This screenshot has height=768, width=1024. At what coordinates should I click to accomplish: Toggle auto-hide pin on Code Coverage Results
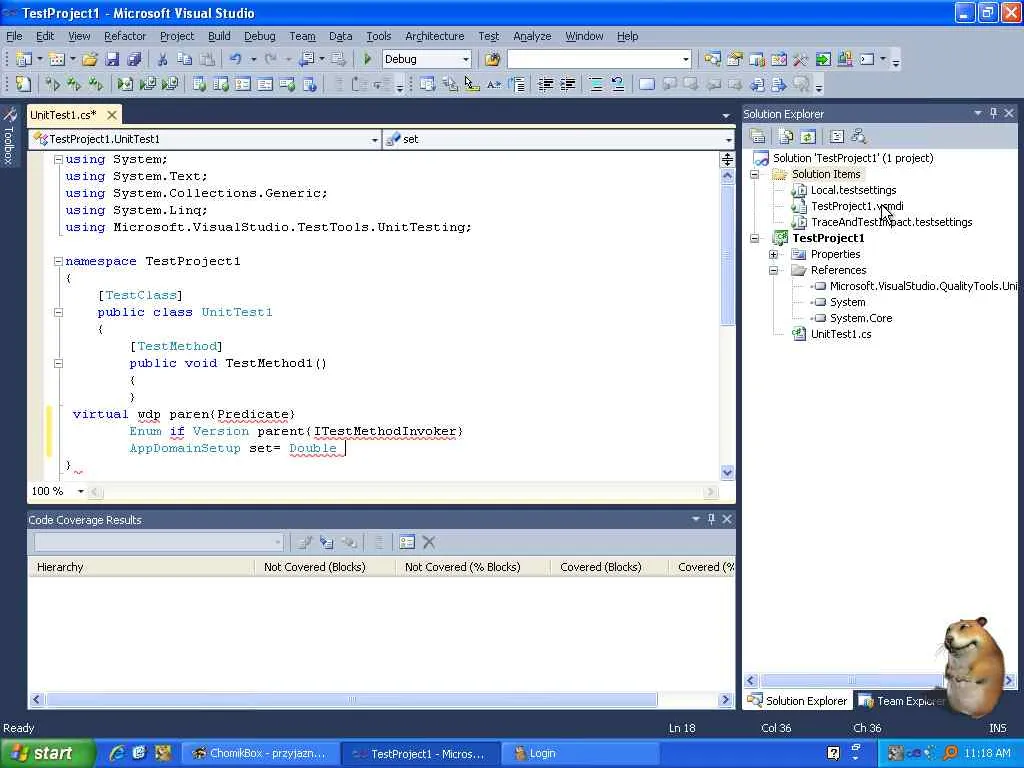[x=711, y=519]
